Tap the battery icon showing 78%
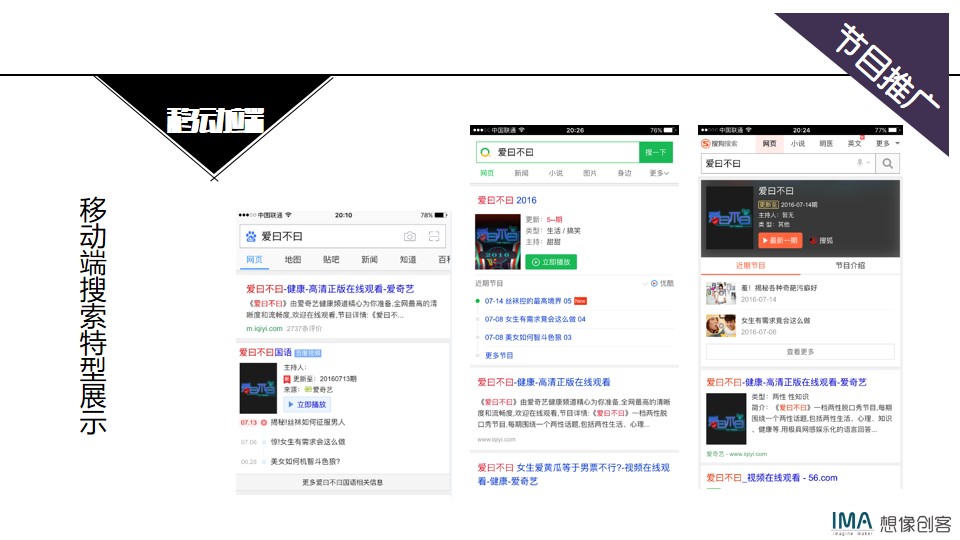Screen dimensions: 960x540 coord(440,215)
